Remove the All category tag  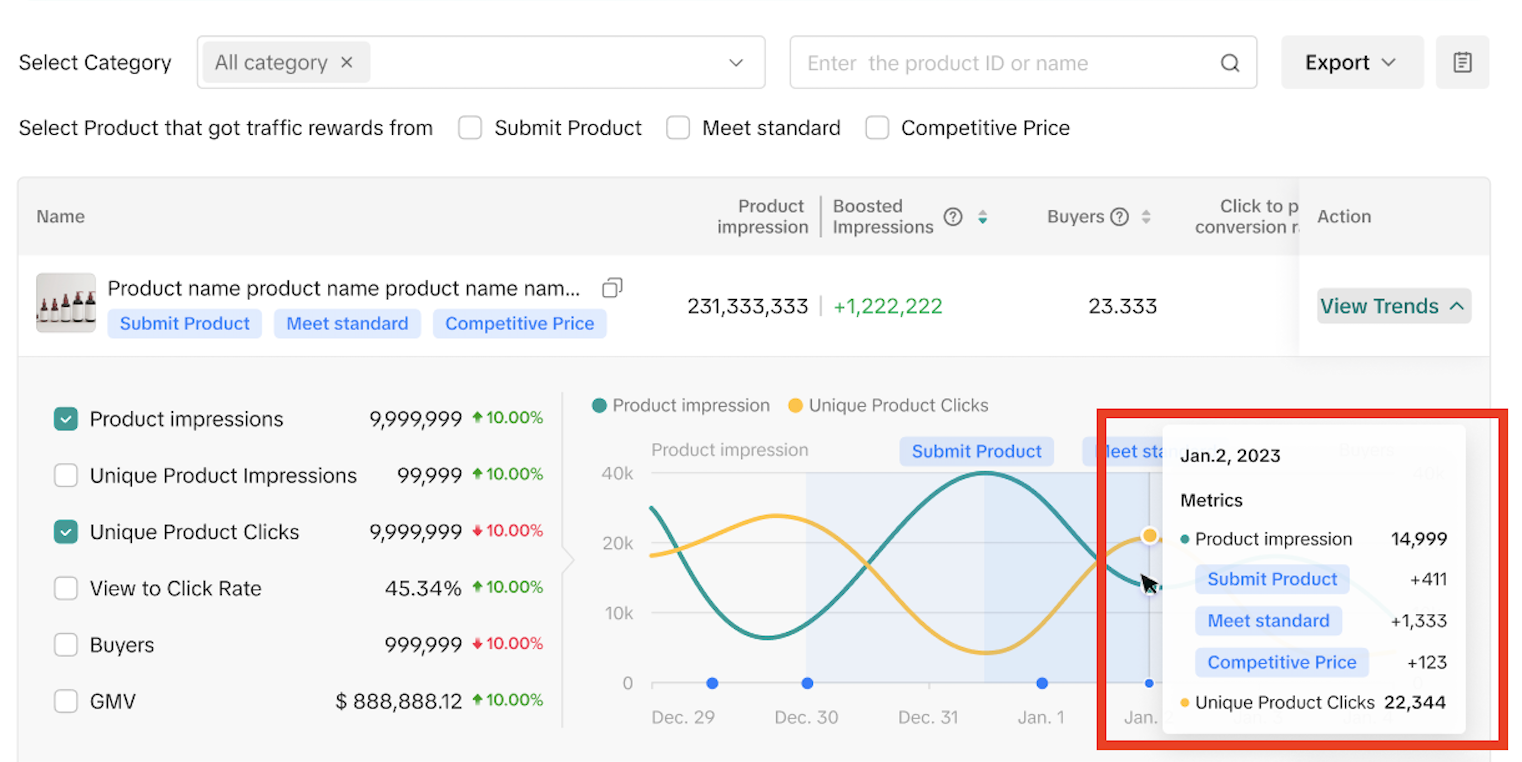point(347,62)
